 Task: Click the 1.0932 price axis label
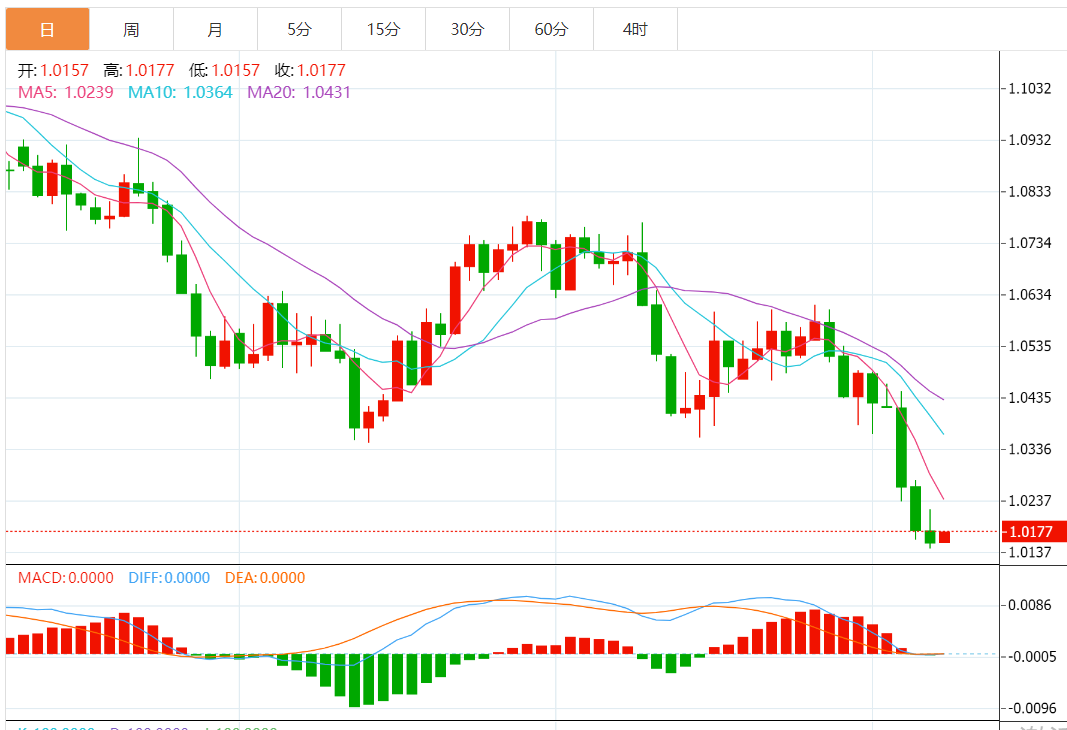click(x=1030, y=140)
